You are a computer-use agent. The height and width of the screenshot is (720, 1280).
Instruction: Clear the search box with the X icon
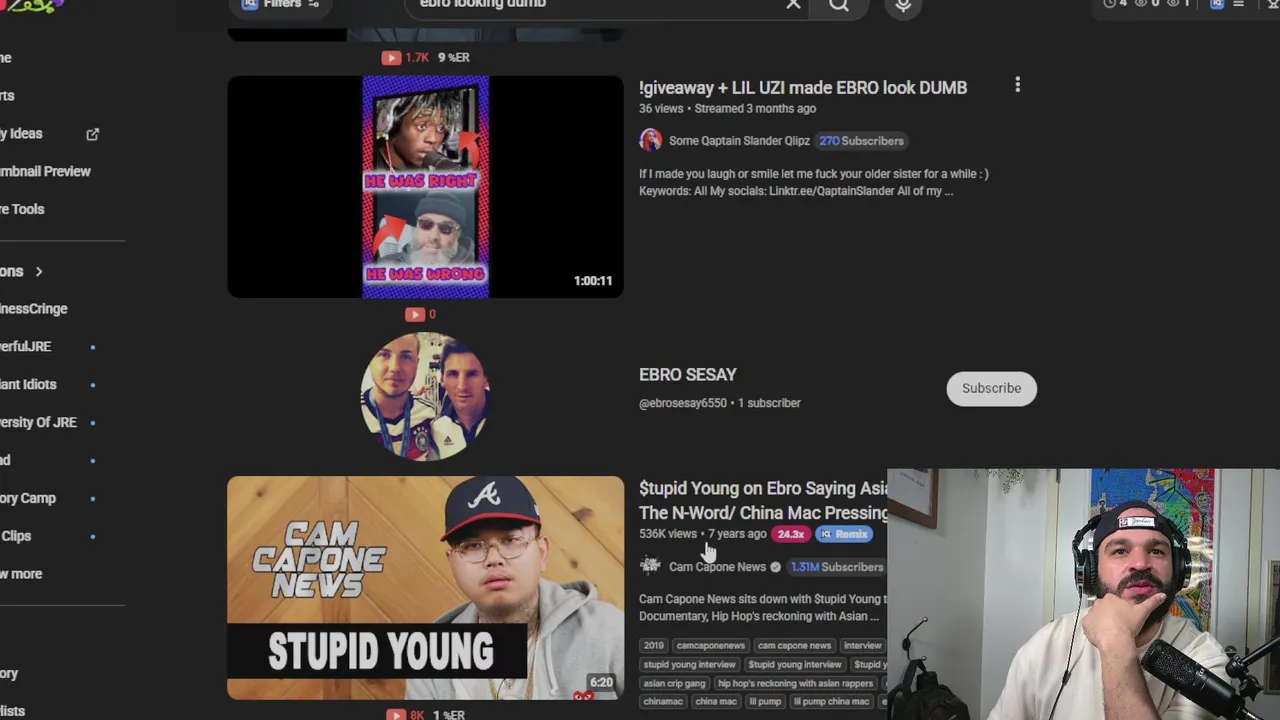pyautogui.click(x=793, y=4)
